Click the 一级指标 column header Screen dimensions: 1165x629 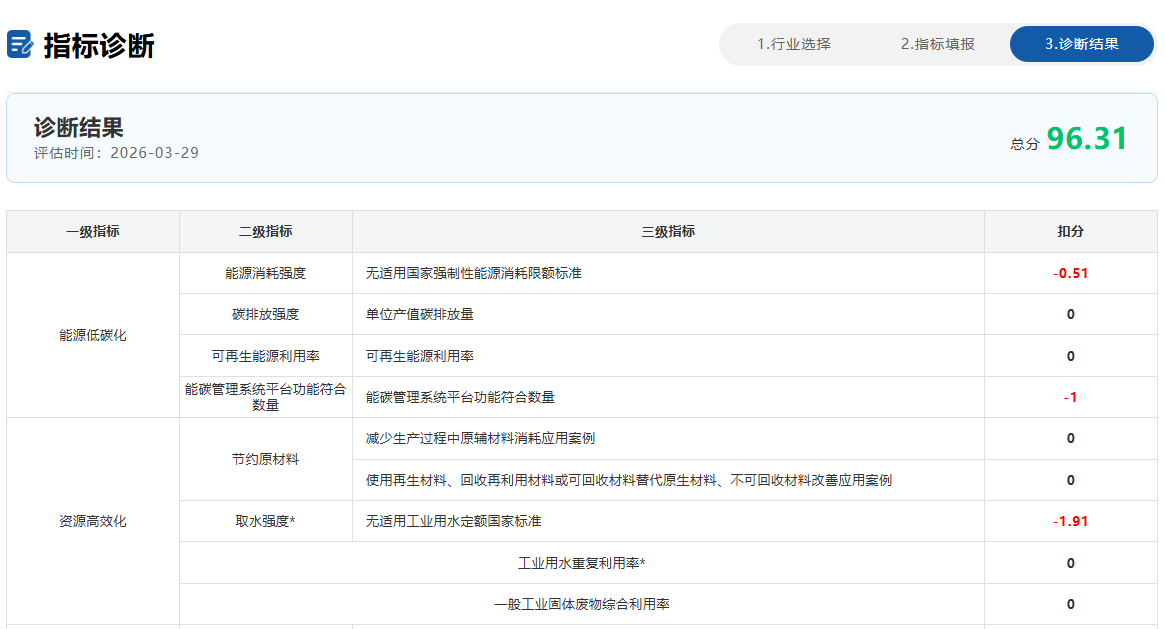click(x=93, y=231)
